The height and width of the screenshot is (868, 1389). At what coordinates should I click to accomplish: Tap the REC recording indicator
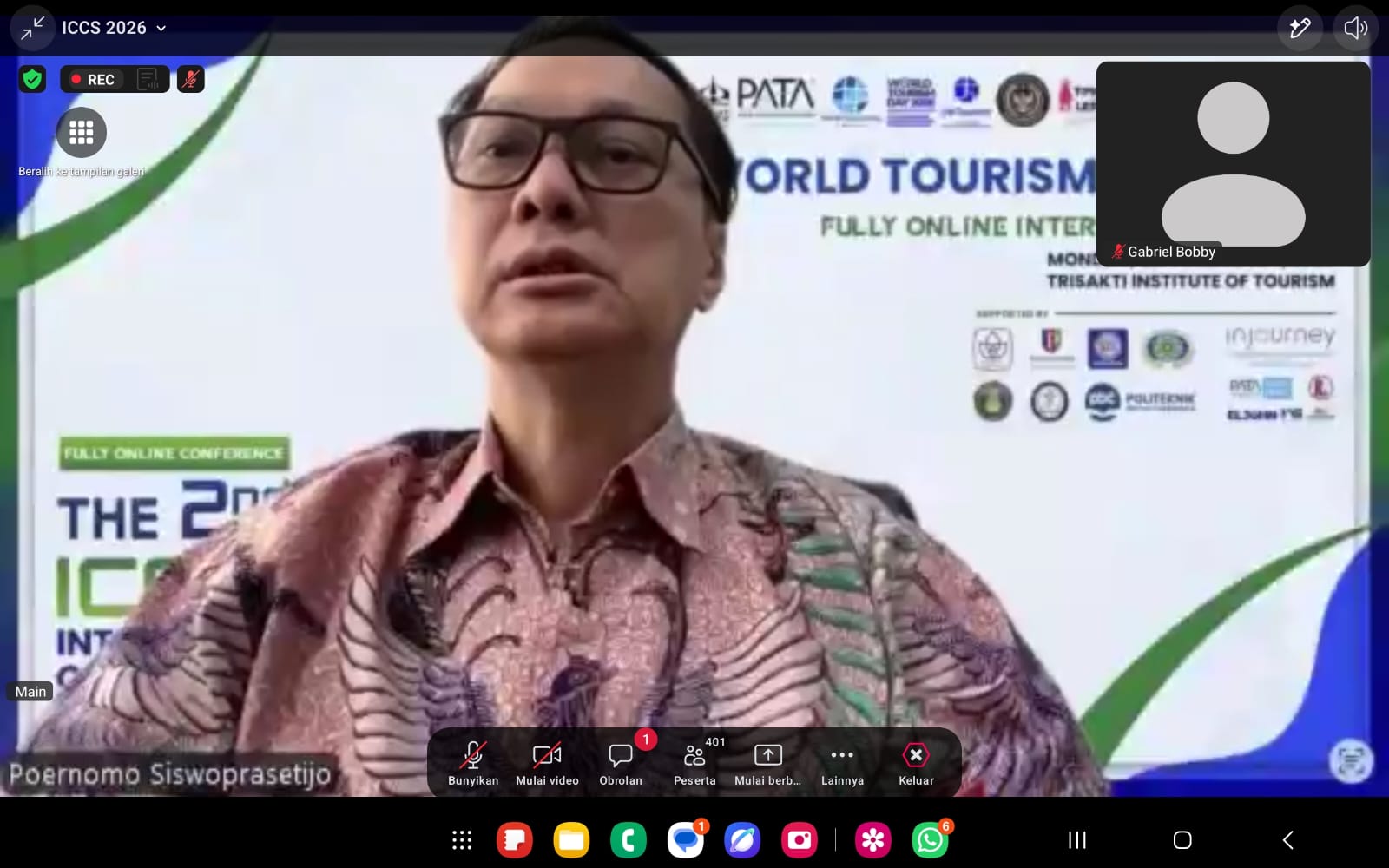93,80
